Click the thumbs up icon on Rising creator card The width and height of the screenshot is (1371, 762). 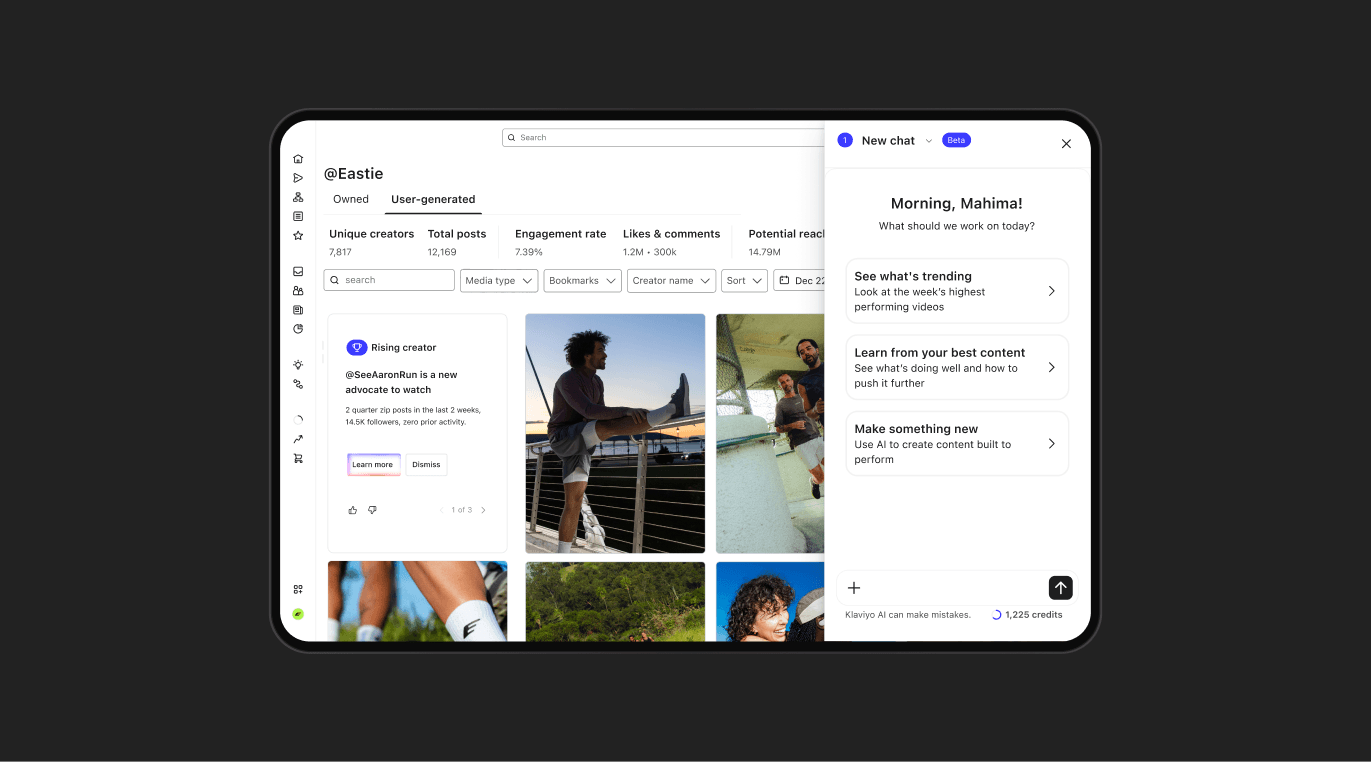tap(353, 510)
